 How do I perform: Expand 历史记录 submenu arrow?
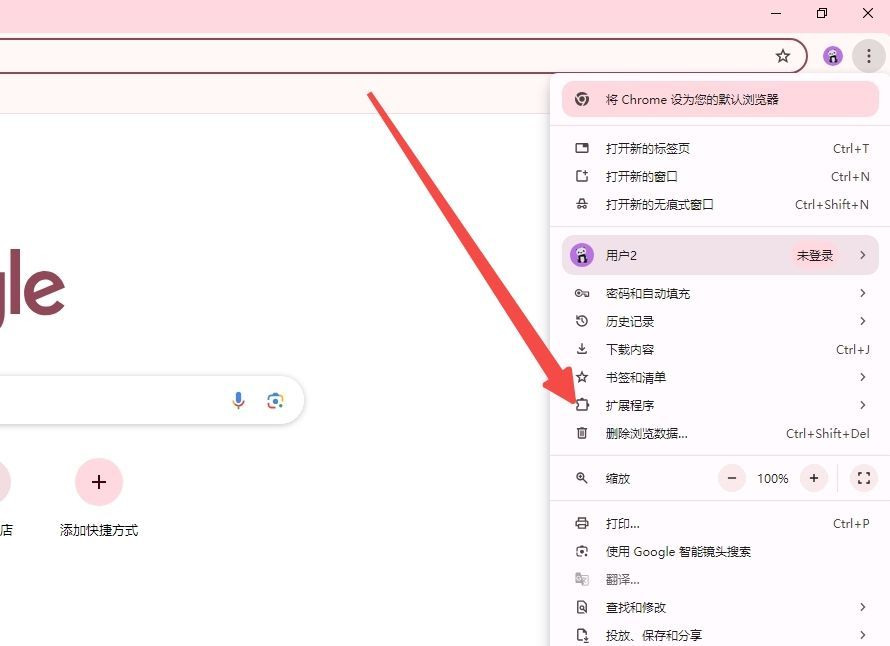pos(863,321)
